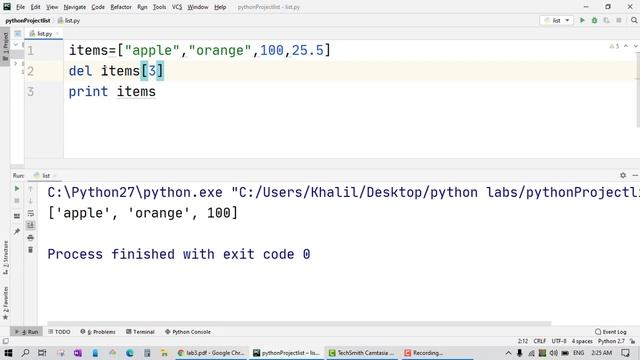
Task: Go to next highlighted error arrow
Action: coord(635,46)
